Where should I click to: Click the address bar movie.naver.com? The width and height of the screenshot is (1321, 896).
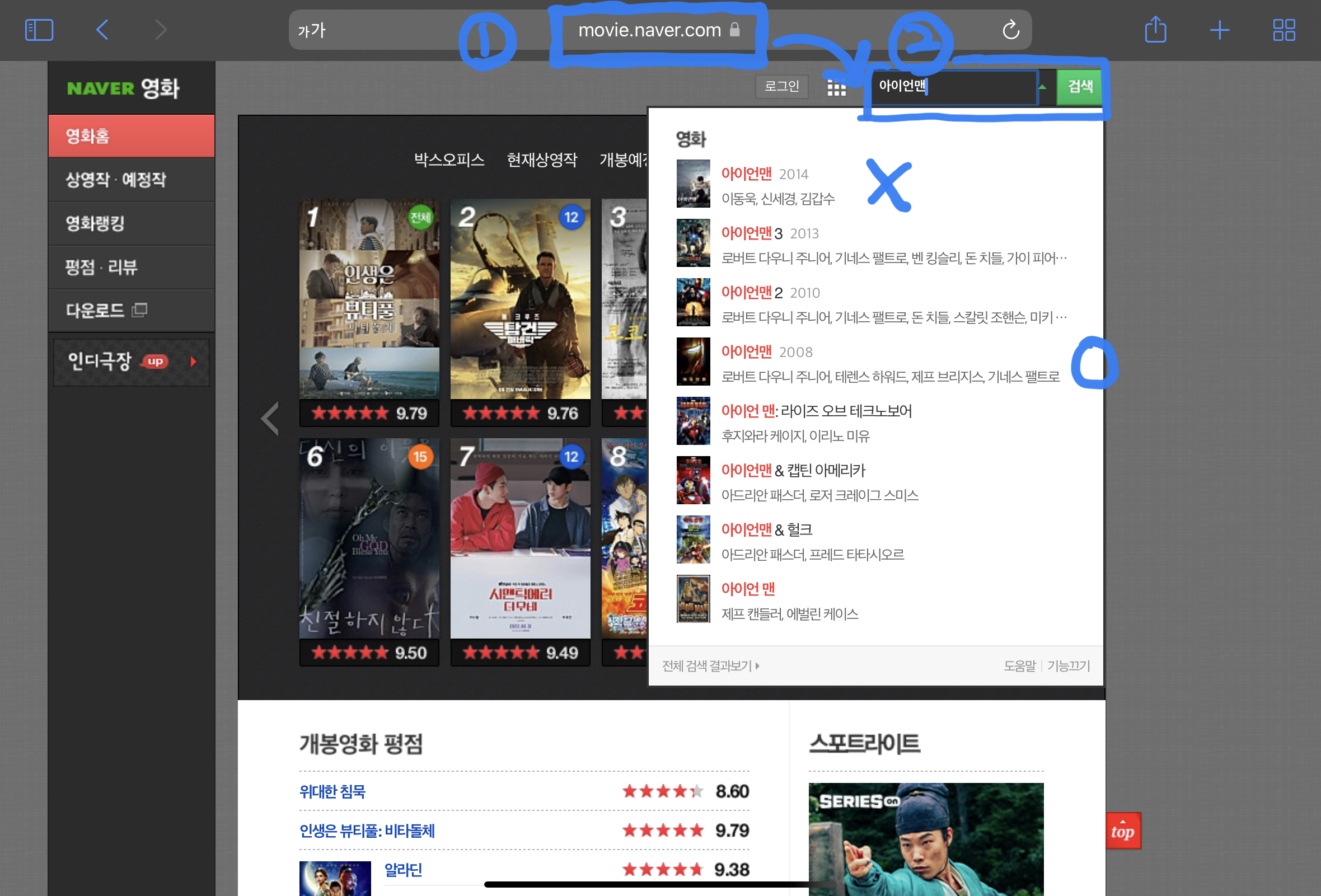coord(659,30)
